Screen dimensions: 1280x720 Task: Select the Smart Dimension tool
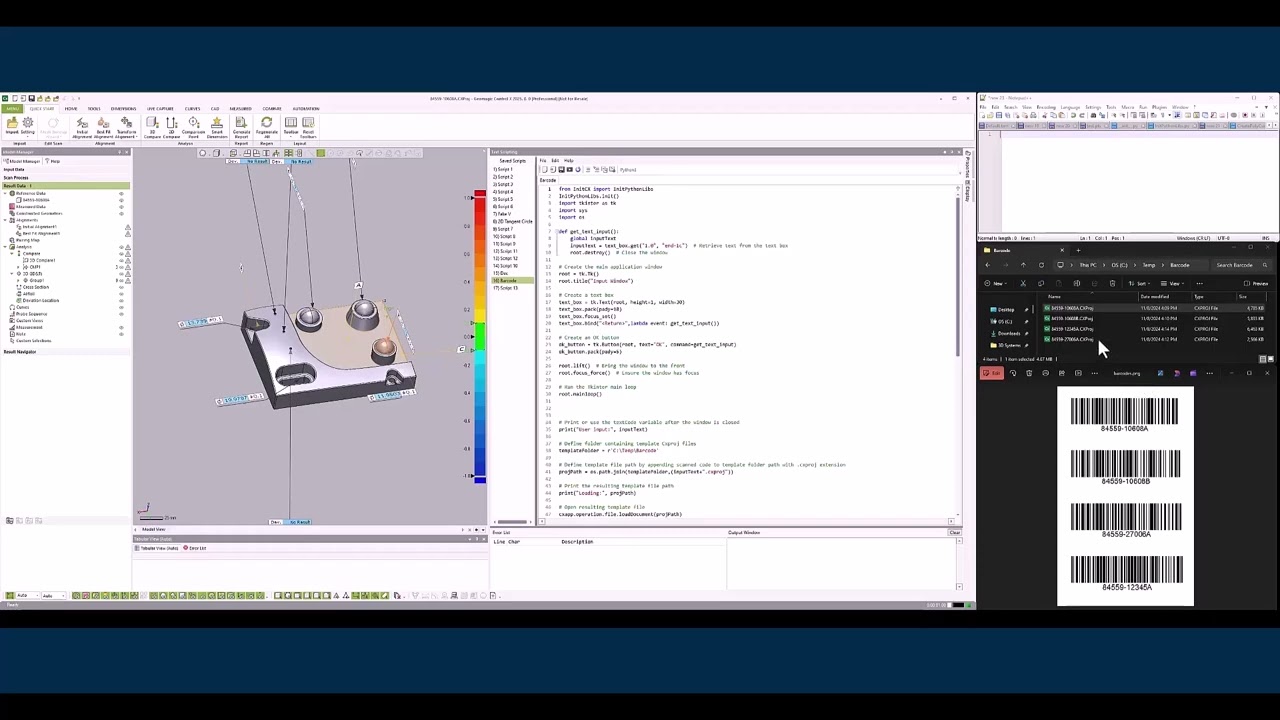[x=217, y=128]
